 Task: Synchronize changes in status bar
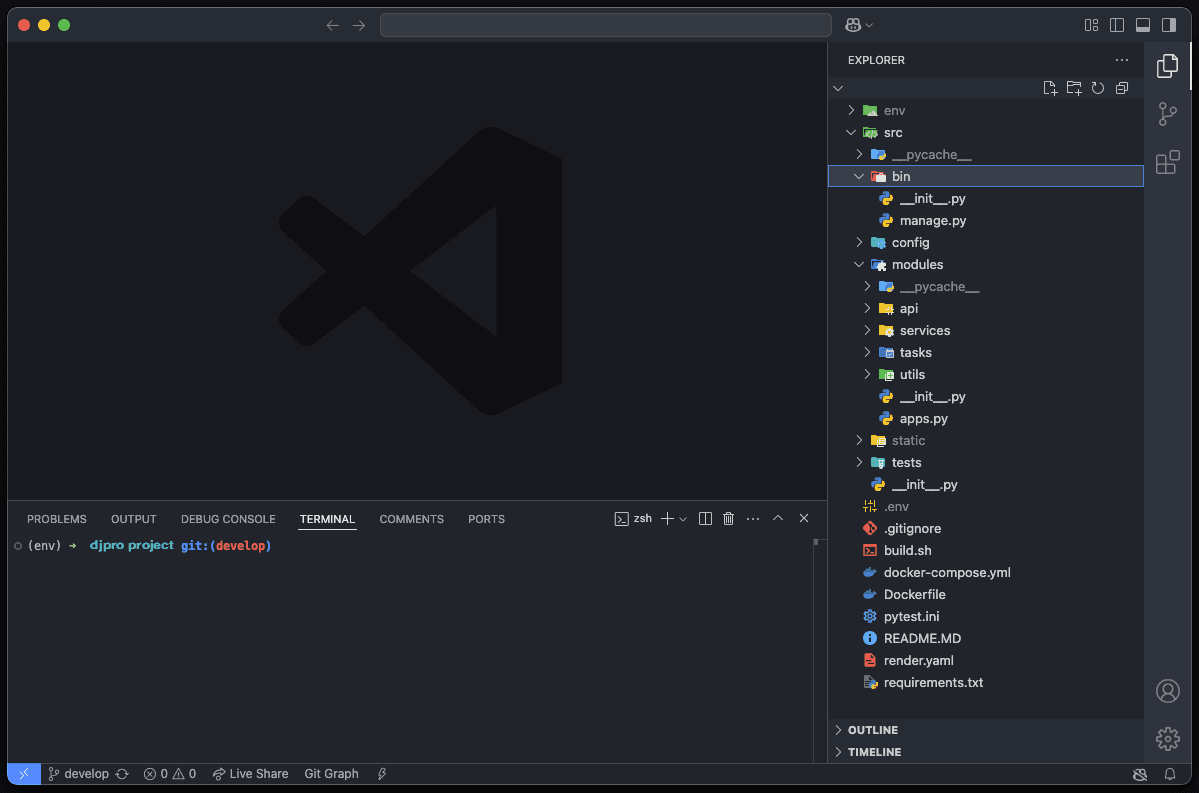(122, 774)
